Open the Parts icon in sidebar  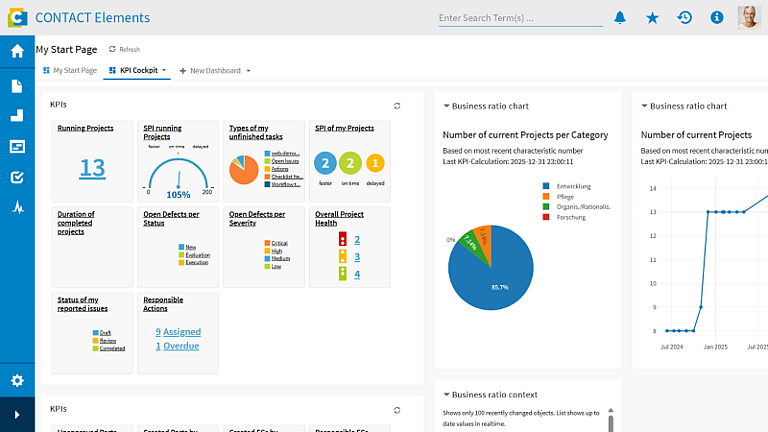17,116
